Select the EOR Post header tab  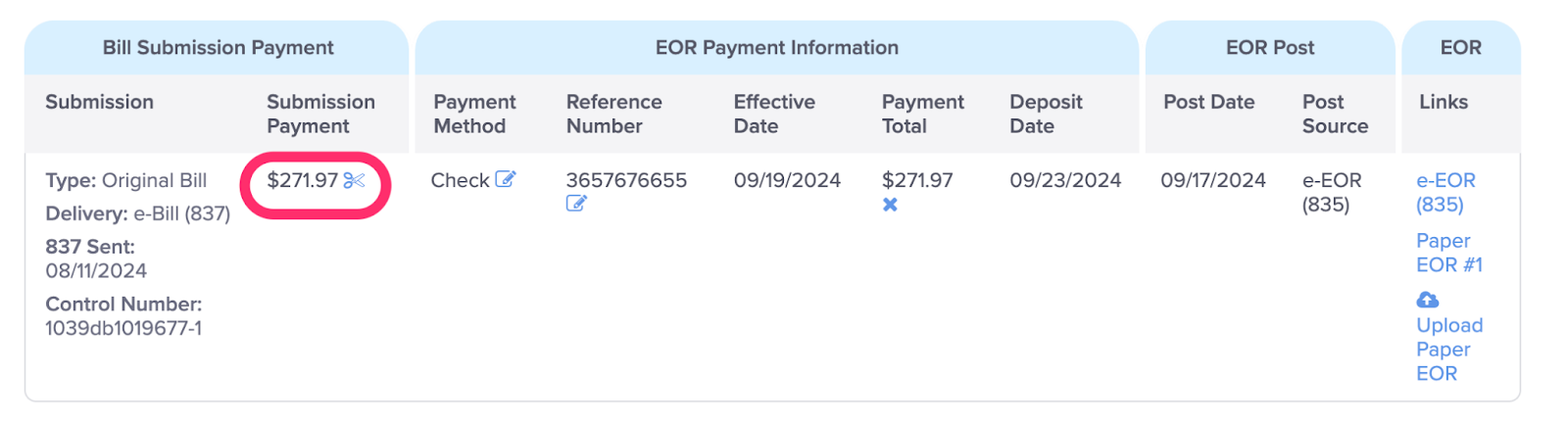click(1270, 47)
